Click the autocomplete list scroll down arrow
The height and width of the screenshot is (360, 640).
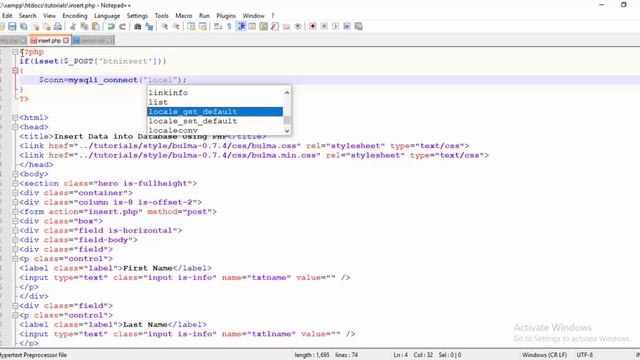click(x=287, y=131)
